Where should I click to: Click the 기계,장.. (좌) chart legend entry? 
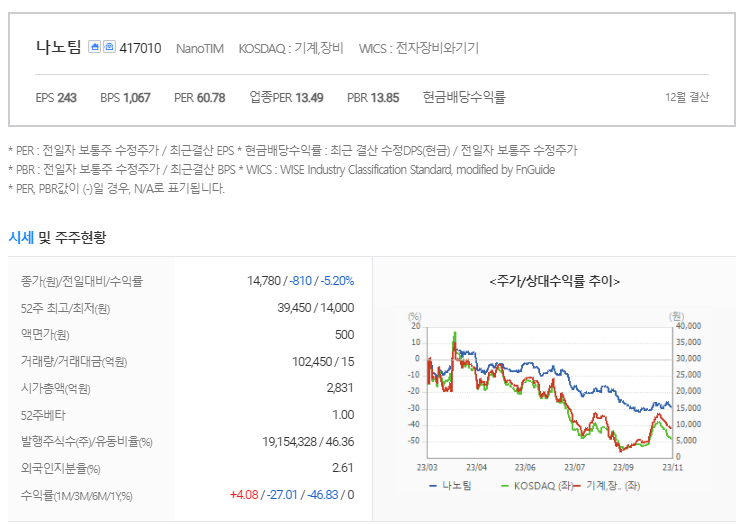pos(607,486)
